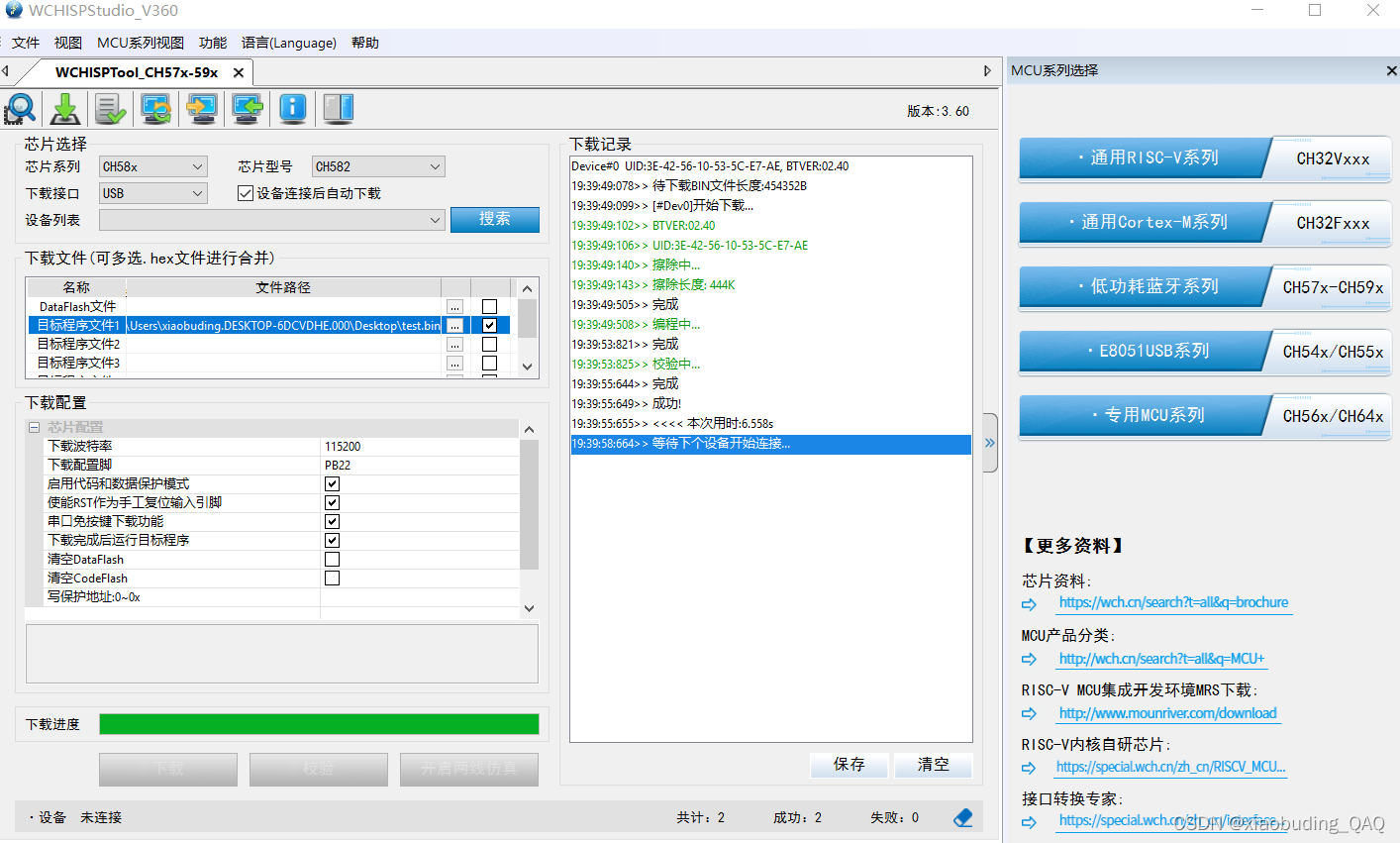Viewport: 1400px width, 843px height.
Task: Toggle 设备连接后自动下载 checkbox
Action: [x=246, y=193]
